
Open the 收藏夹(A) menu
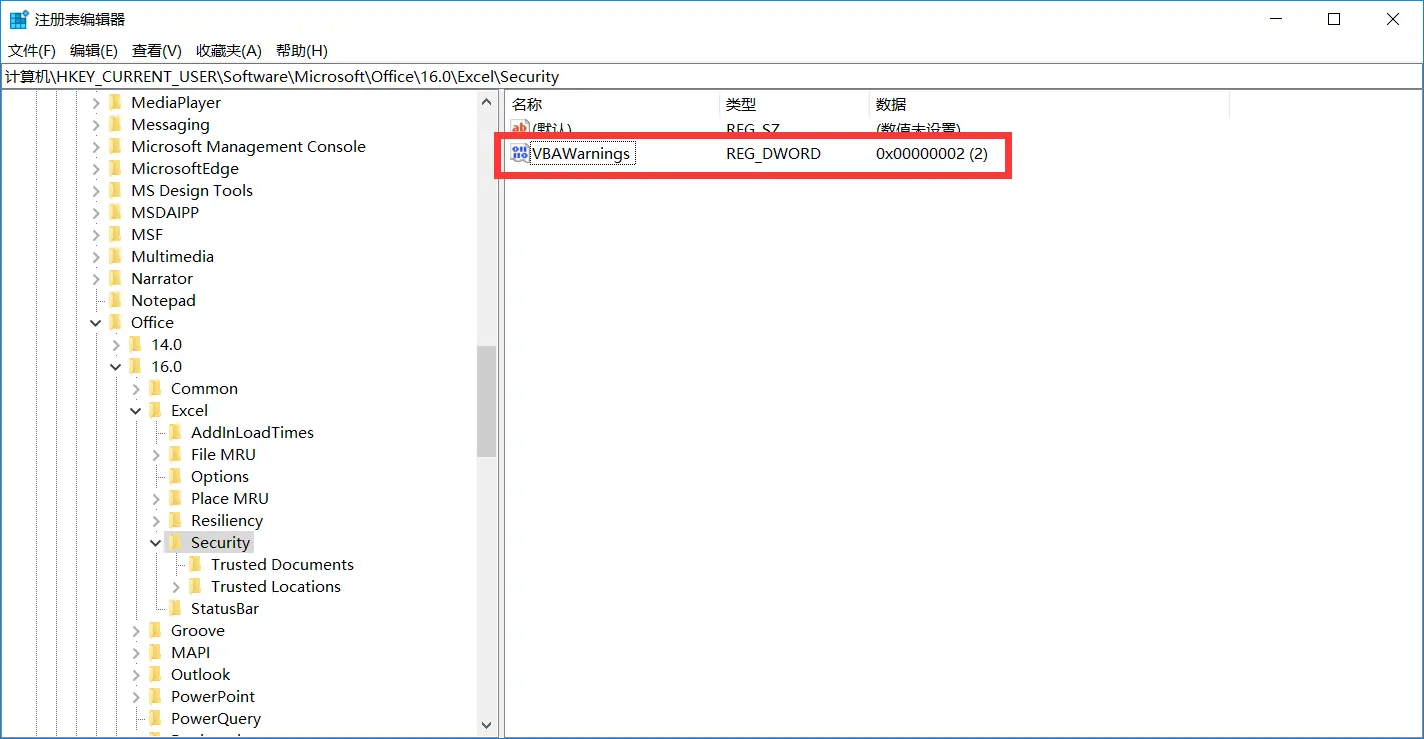coord(228,50)
